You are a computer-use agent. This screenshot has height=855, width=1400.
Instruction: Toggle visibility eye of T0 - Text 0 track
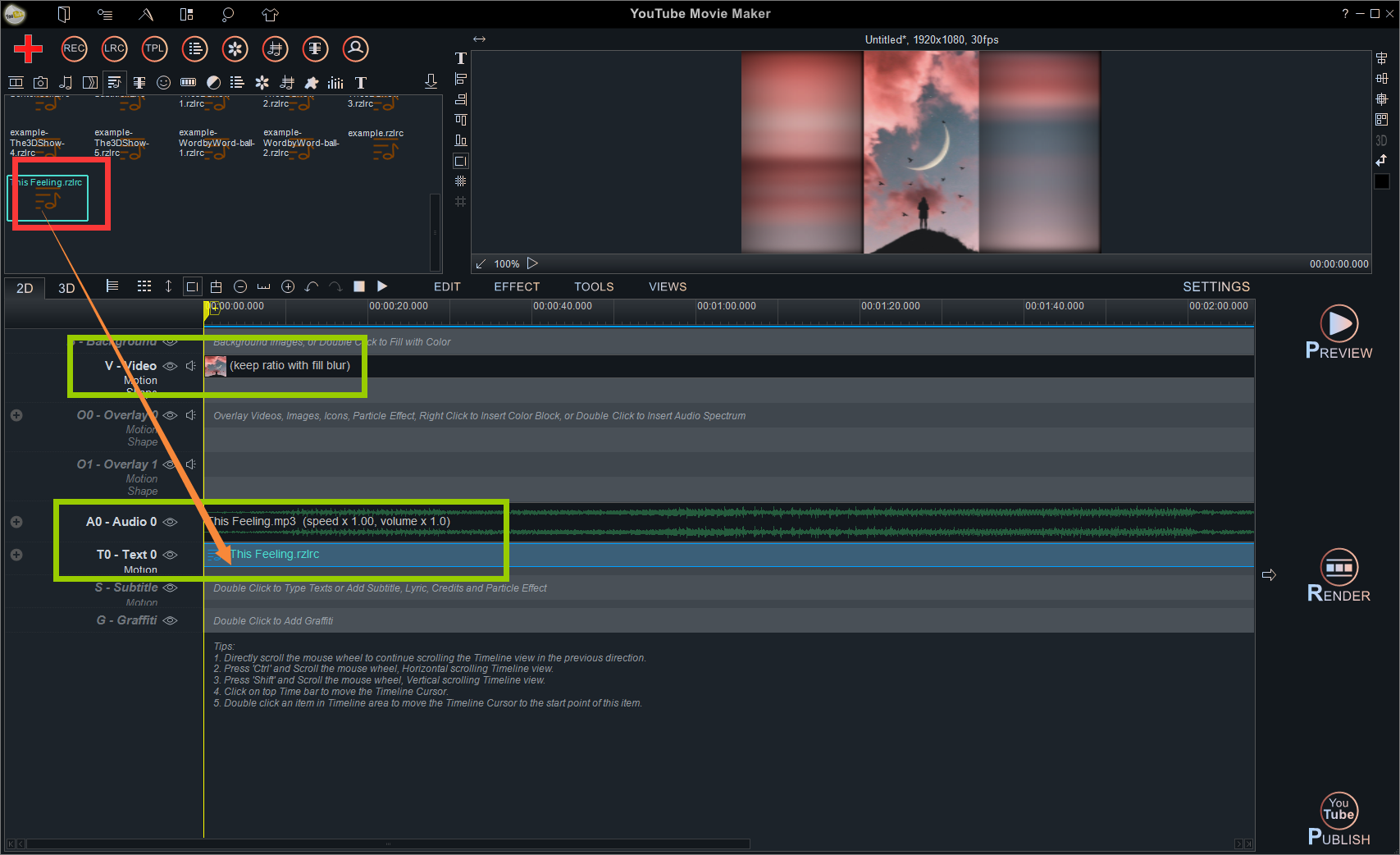tap(170, 555)
